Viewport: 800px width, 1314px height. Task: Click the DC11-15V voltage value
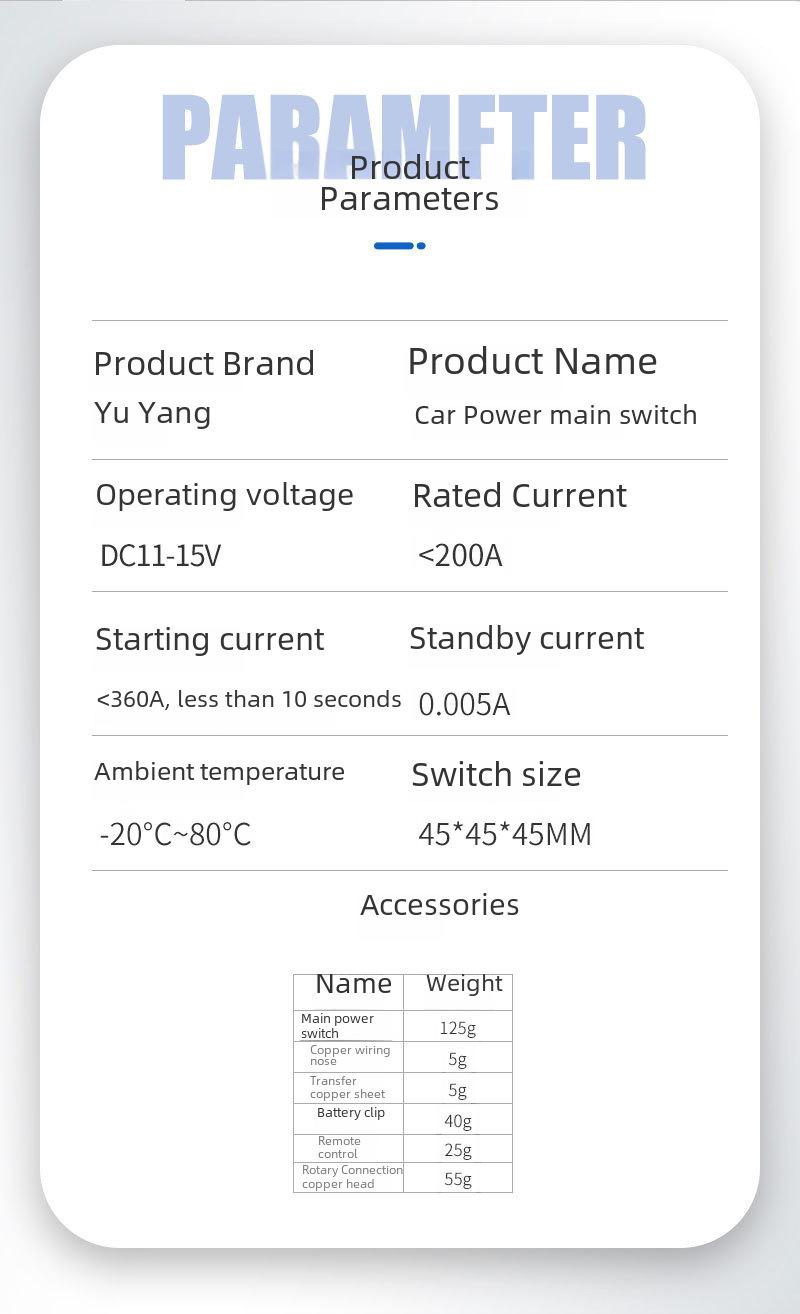pos(160,555)
